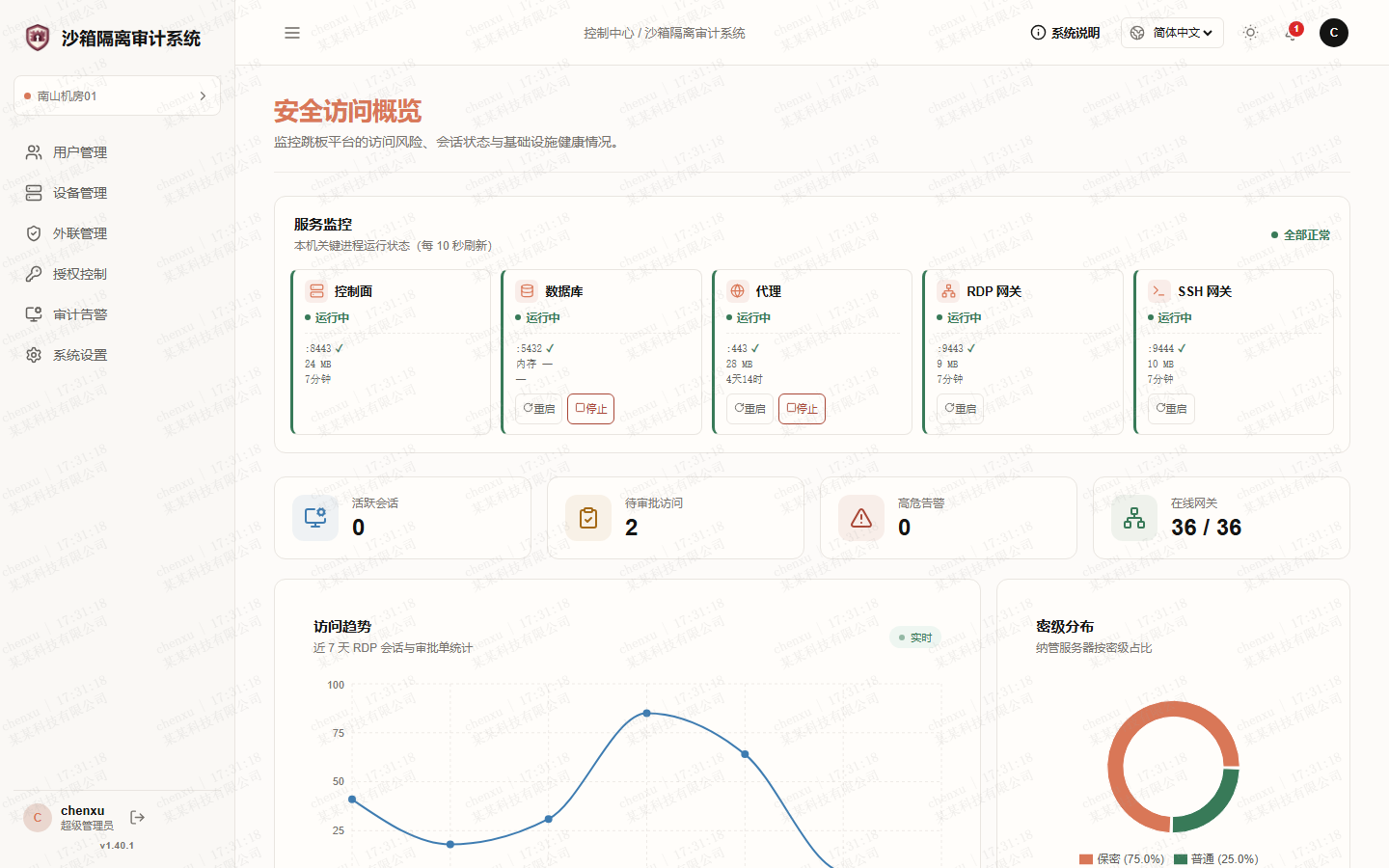
Task: Open 设备管理 menu
Action: point(117,193)
